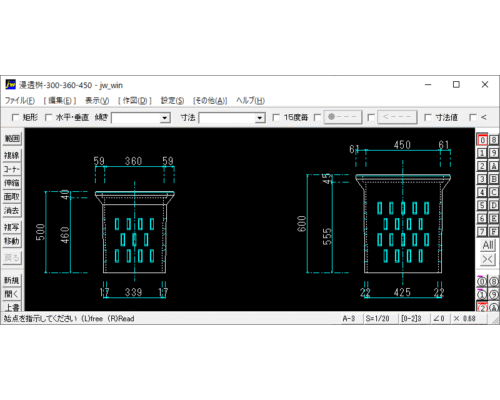Select layer E button
500x400 pixels.
coord(494,218)
